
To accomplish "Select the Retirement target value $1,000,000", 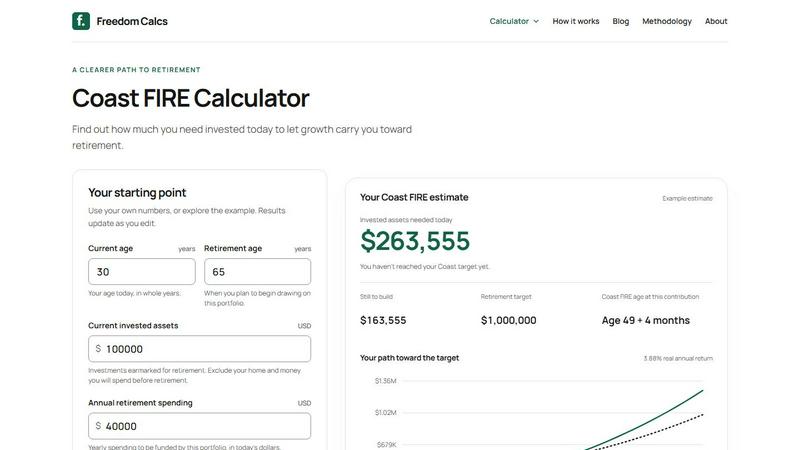I will click(x=508, y=320).
